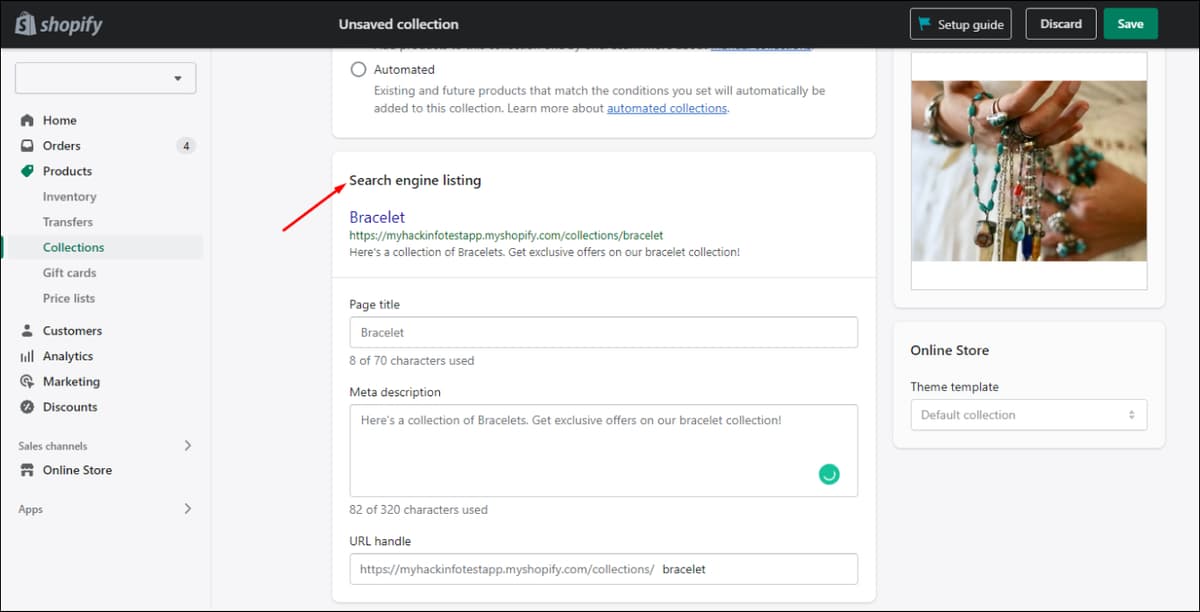This screenshot has height=612, width=1200.
Task: Click the Bracelet search preview title
Action: pyautogui.click(x=377, y=217)
